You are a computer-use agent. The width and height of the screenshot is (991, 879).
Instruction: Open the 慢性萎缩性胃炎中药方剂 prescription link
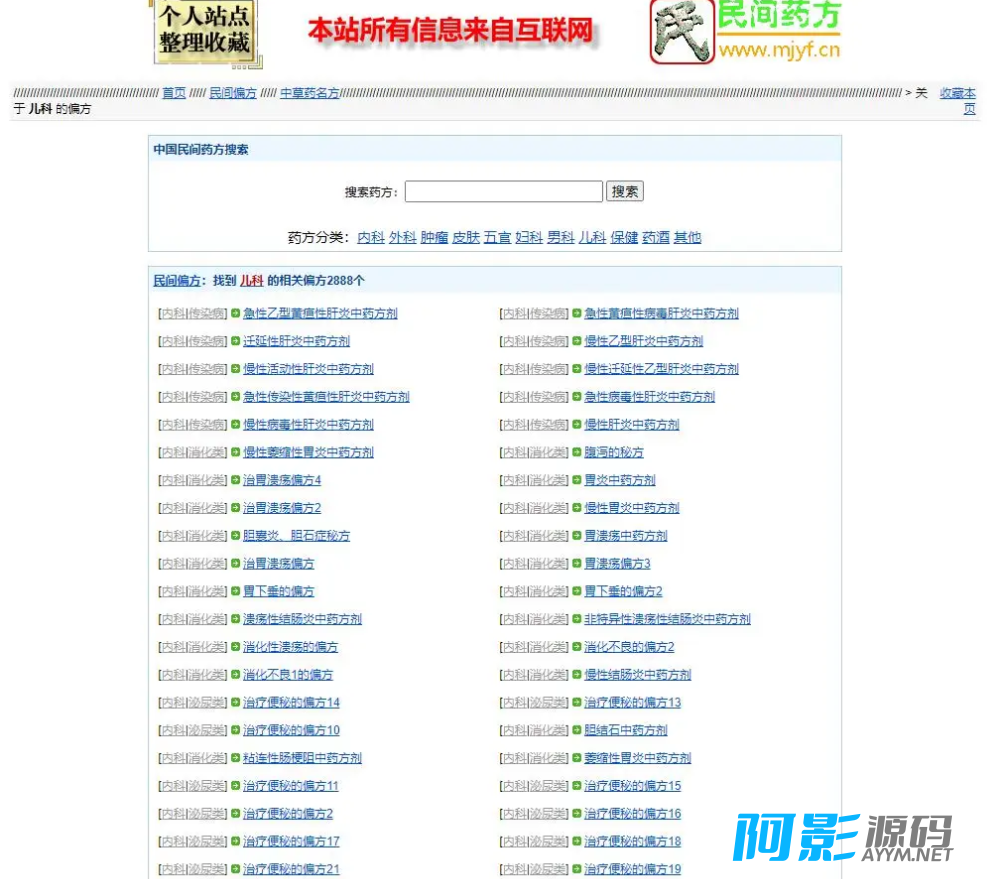308,452
